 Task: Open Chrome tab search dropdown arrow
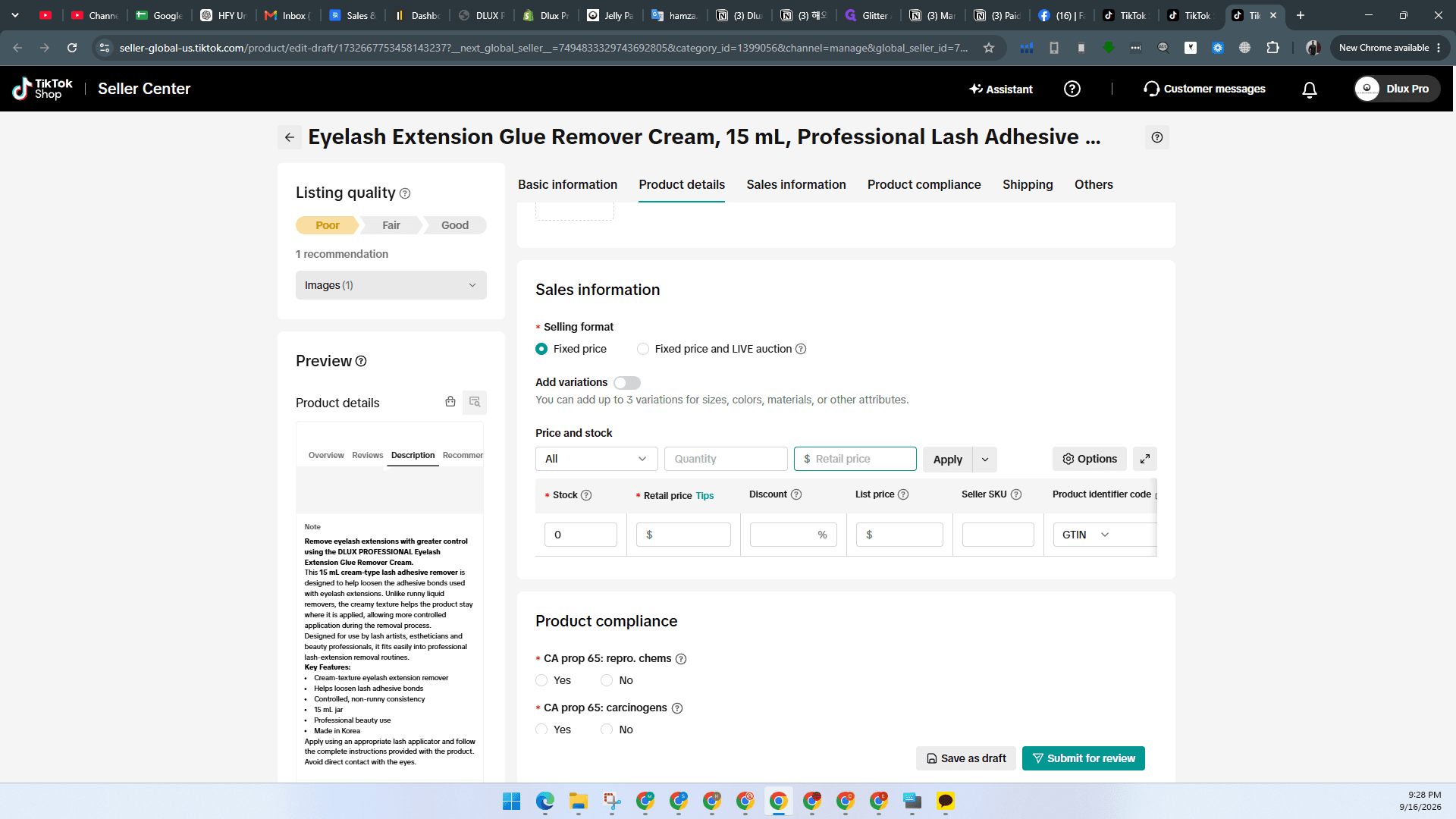click(x=15, y=15)
